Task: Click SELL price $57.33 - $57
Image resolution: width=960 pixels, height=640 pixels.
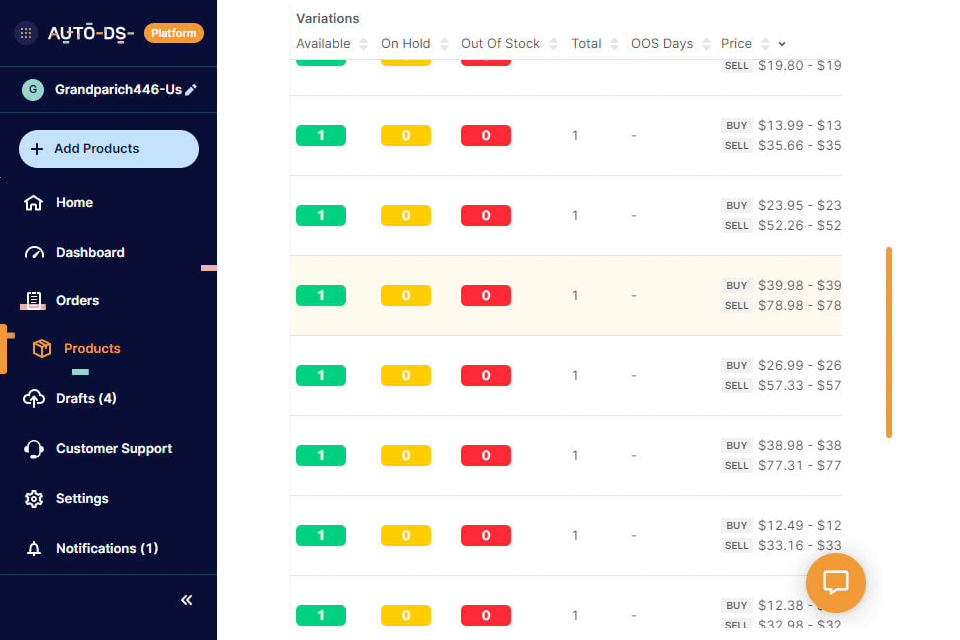Action: coord(800,386)
